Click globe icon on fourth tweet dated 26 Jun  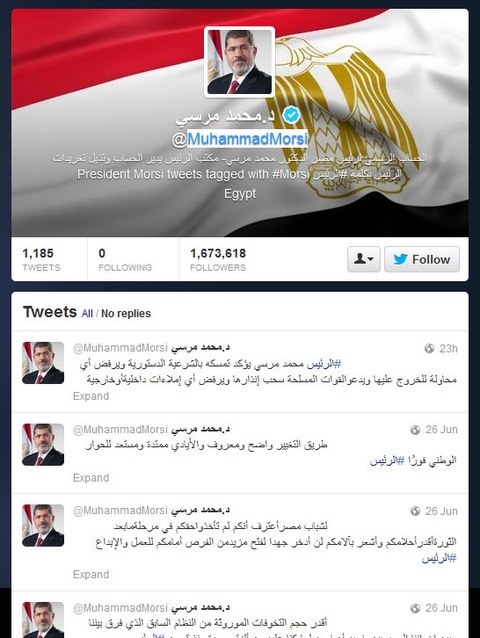(415, 608)
